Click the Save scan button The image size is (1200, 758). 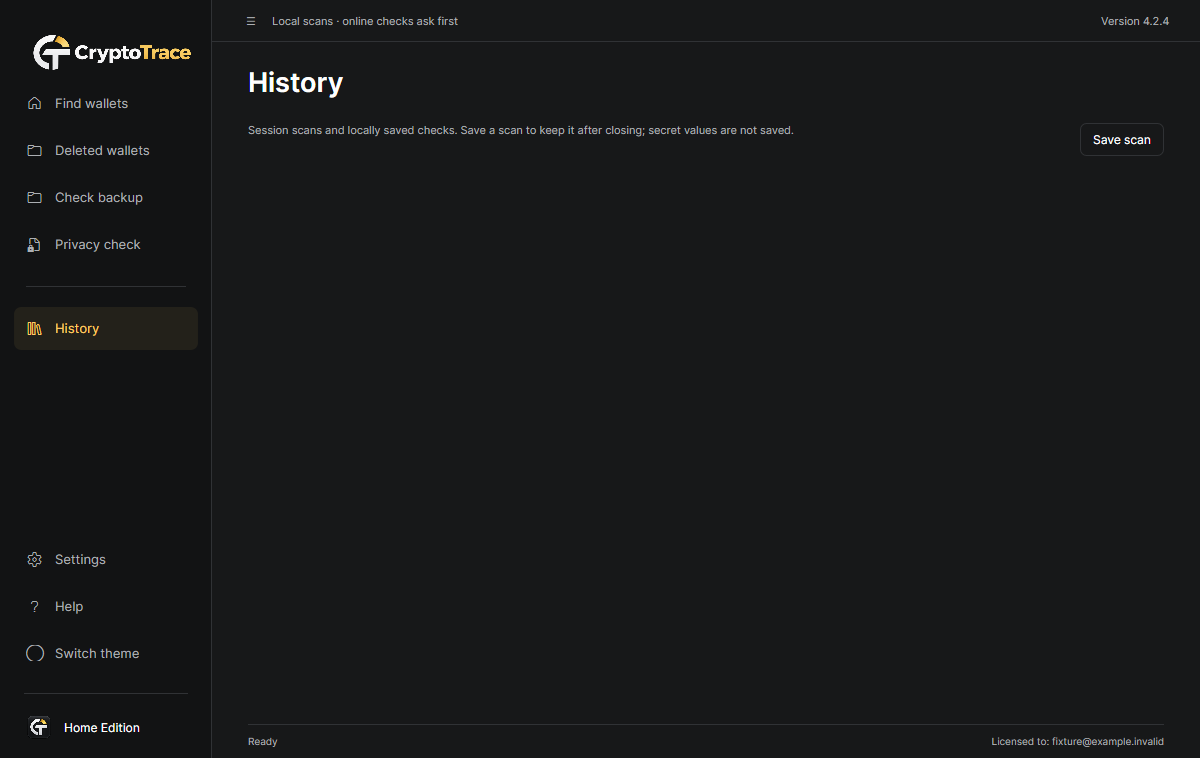pos(1122,140)
